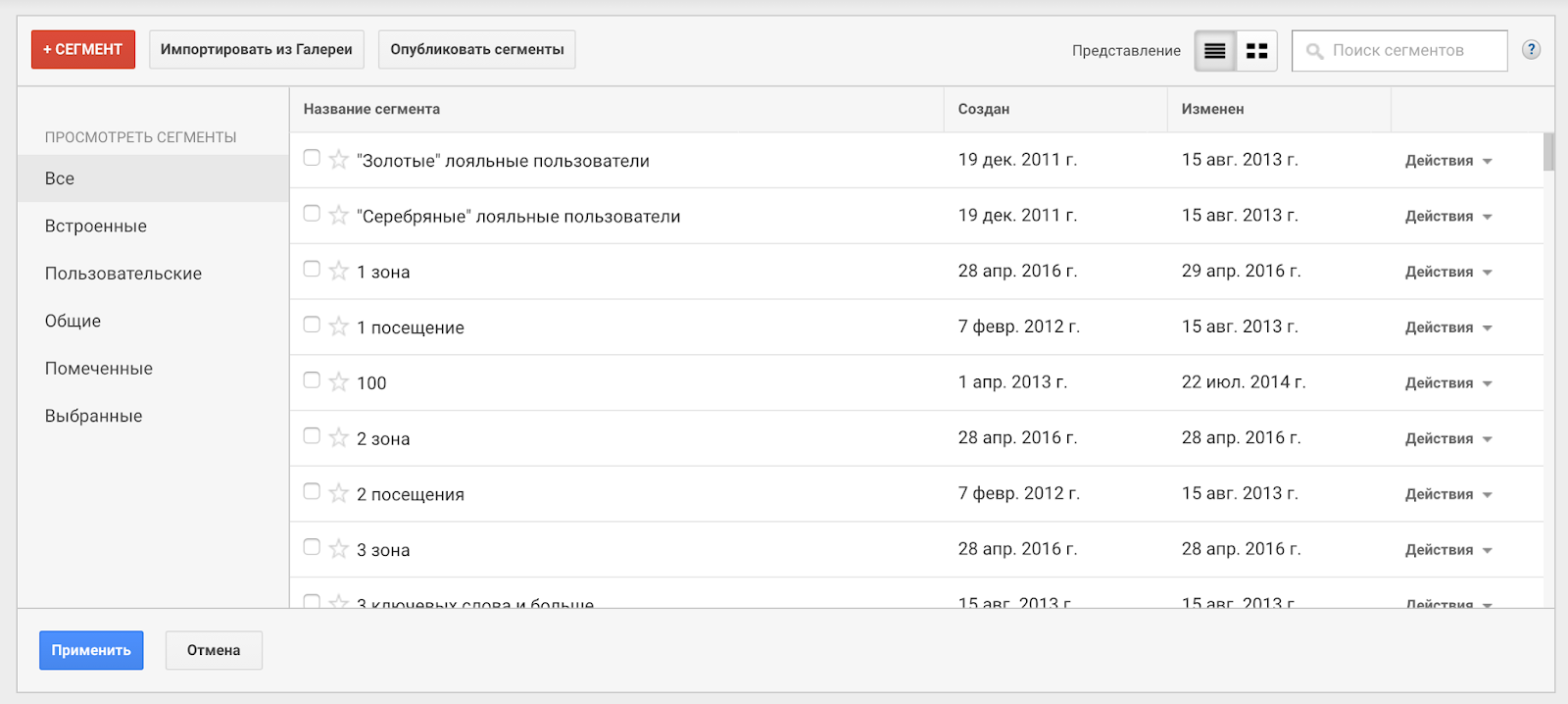Click modified date 22 июл. 2014 г.
This screenshot has width=1568, height=704.
pyautogui.click(x=1244, y=382)
